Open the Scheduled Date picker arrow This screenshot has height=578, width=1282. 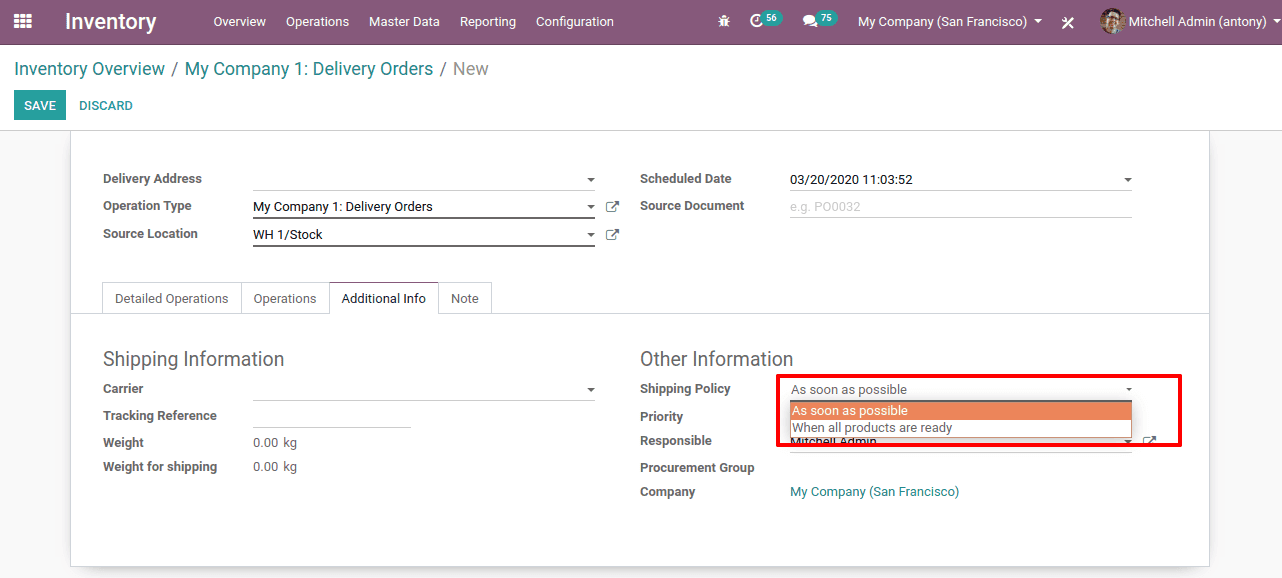pyautogui.click(x=1127, y=180)
